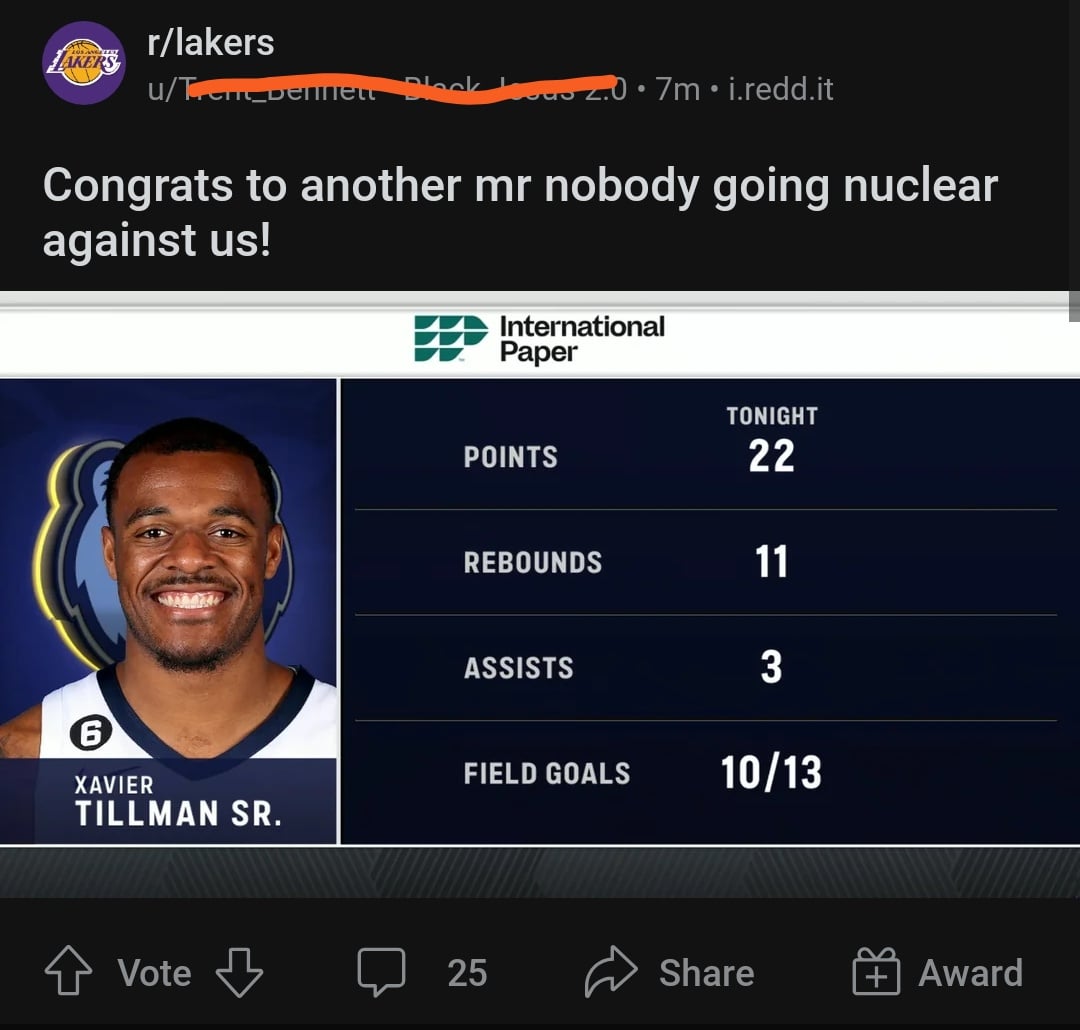This screenshot has width=1080, height=1030.
Task: Open the r/lakers subreddit link
Action: coord(210,43)
